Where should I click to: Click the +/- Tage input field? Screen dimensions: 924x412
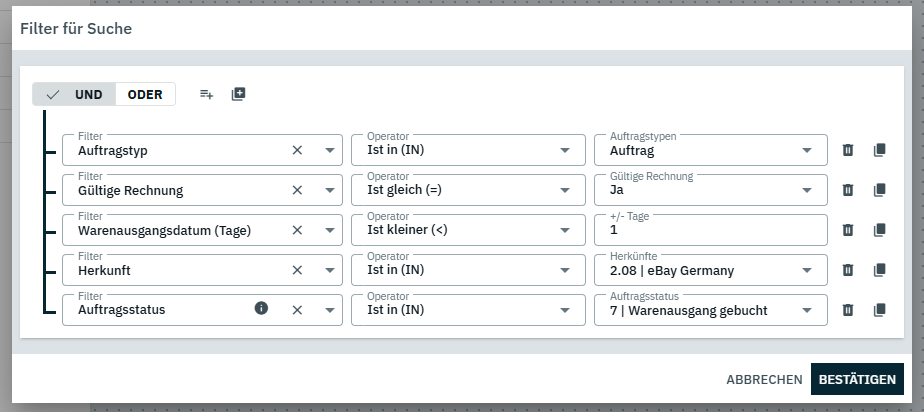[710, 231]
